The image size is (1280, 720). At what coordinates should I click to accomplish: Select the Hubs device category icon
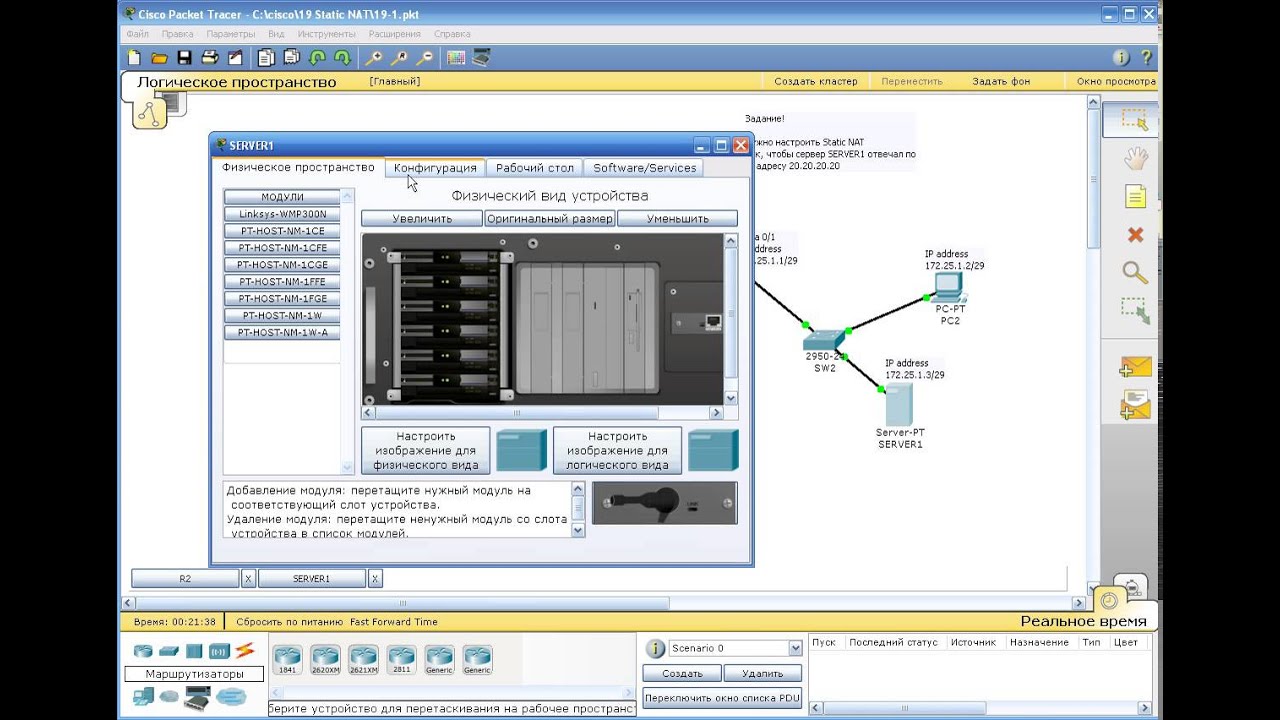(194, 651)
